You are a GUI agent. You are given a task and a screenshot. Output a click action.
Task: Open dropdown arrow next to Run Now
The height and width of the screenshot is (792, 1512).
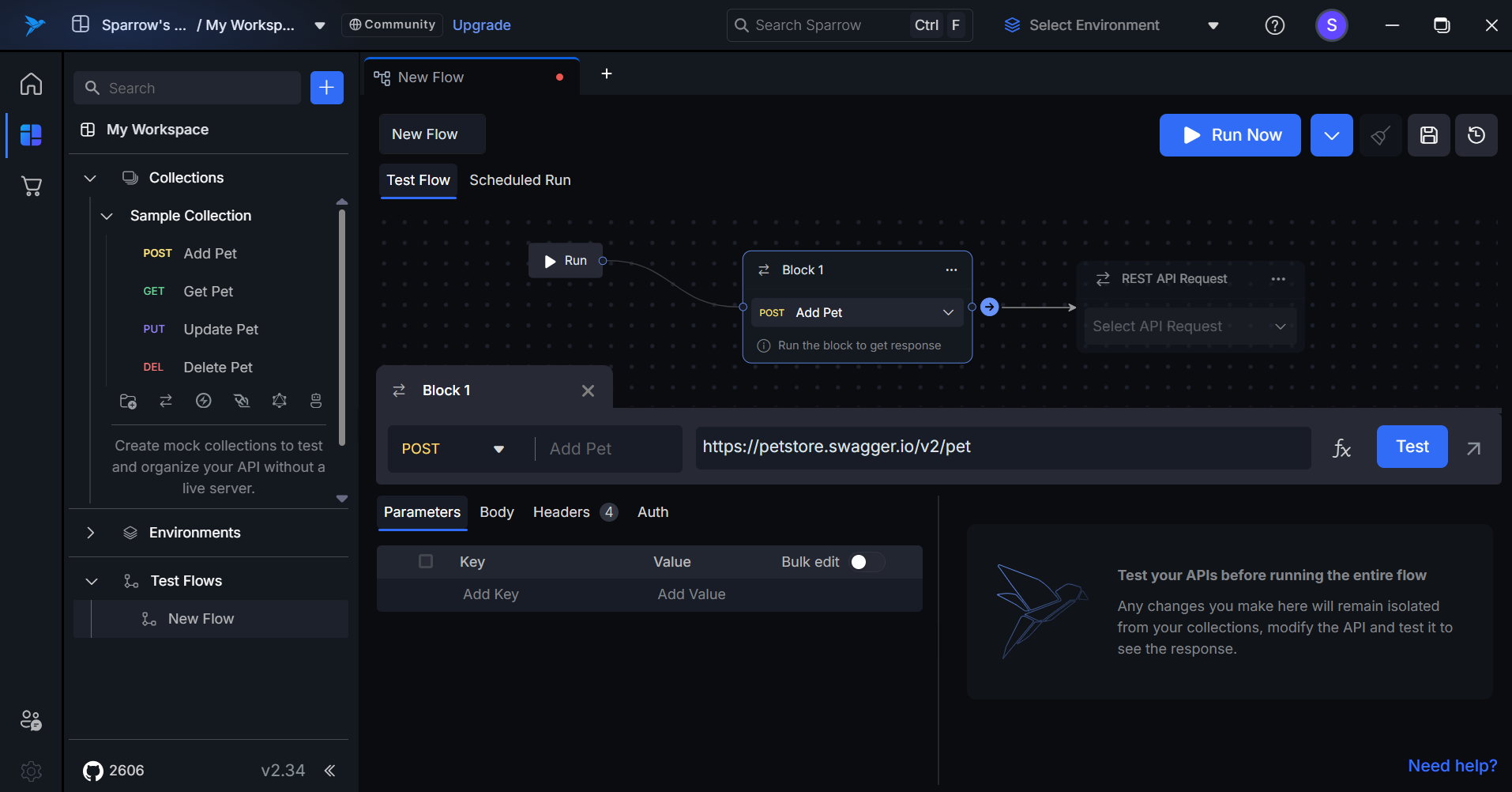(x=1331, y=135)
